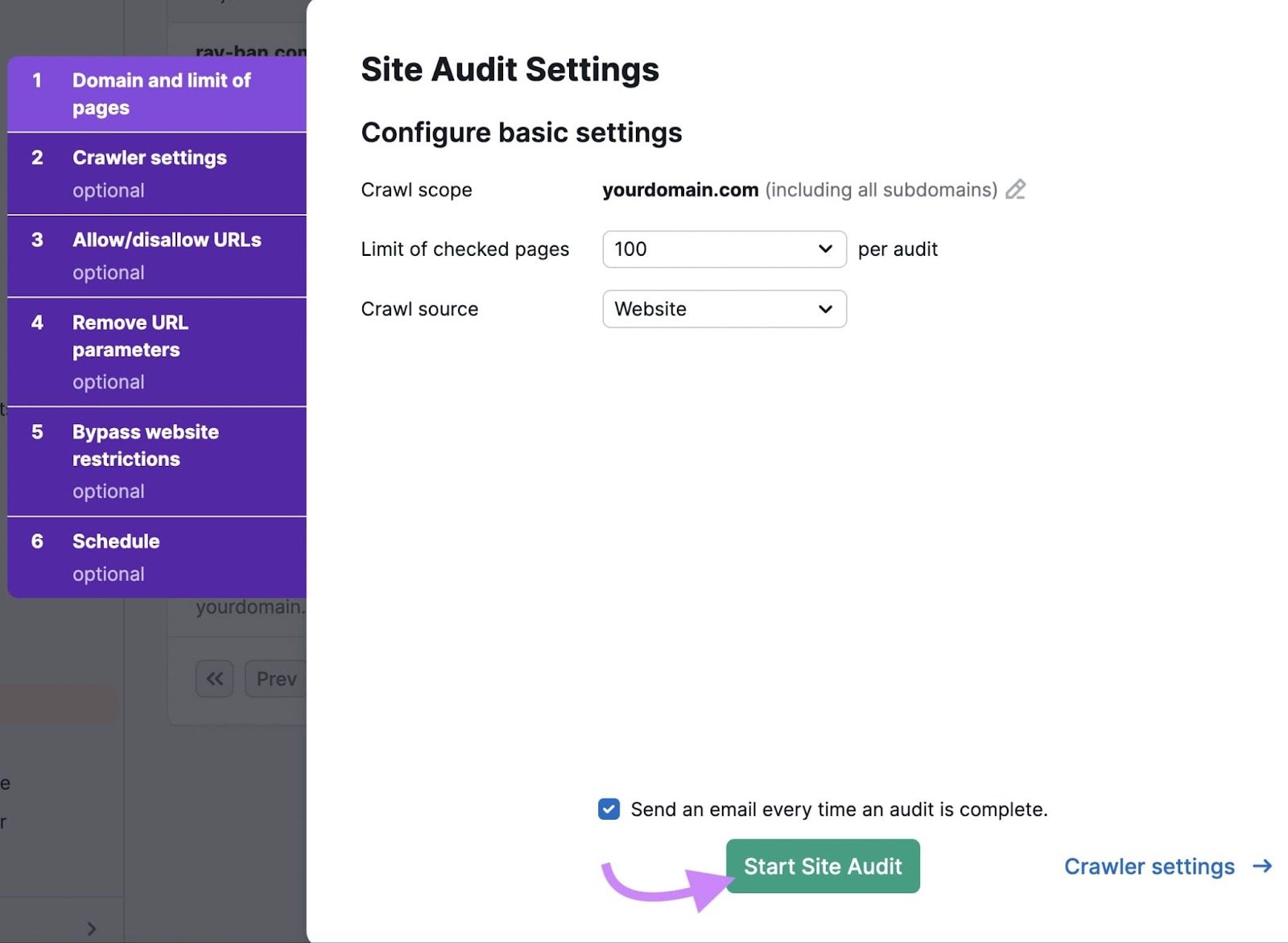Edit the crawl scope using the pencil icon
This screenshot has width=1288, height=943.
[x=1016, y=190]
